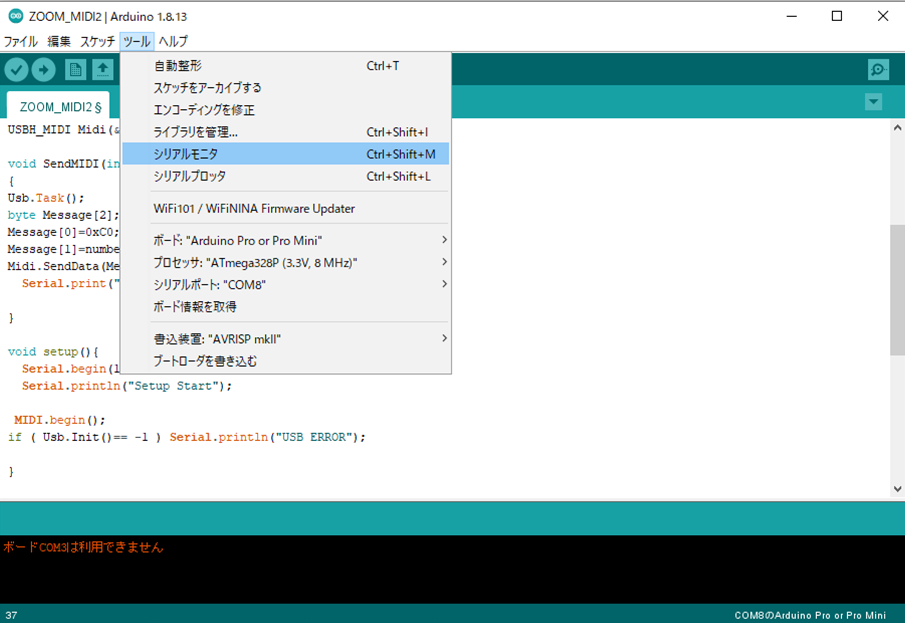This screenshot has height=623, width=905.
Task: Open the 編集 menu
Action: [x=59, y=42]
